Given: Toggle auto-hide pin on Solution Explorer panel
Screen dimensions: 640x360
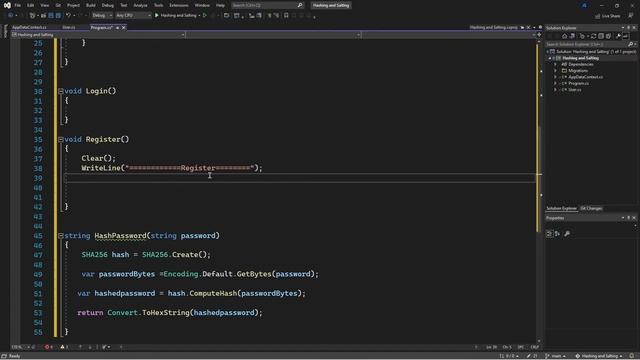Looking at the screenshot, I should (629, 28).
